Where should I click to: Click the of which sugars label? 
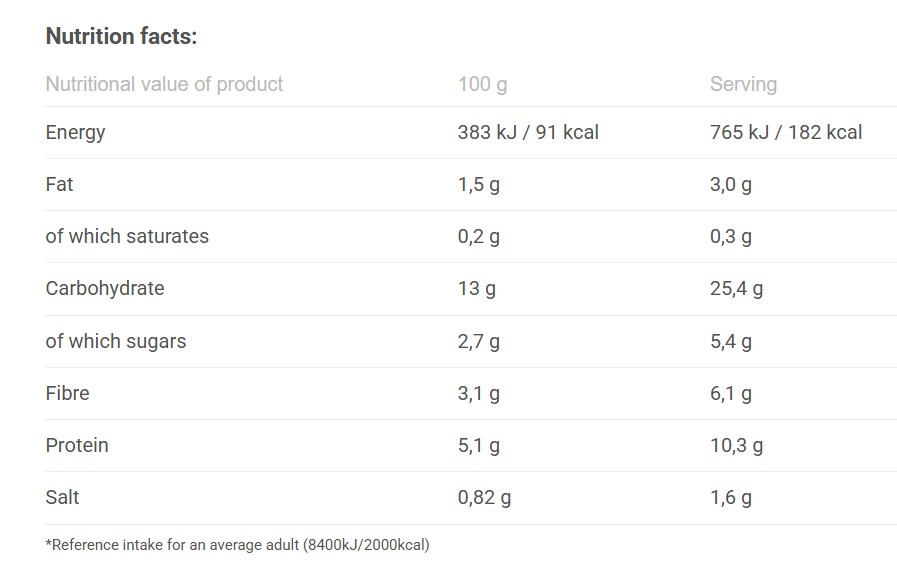click(116, 342)
